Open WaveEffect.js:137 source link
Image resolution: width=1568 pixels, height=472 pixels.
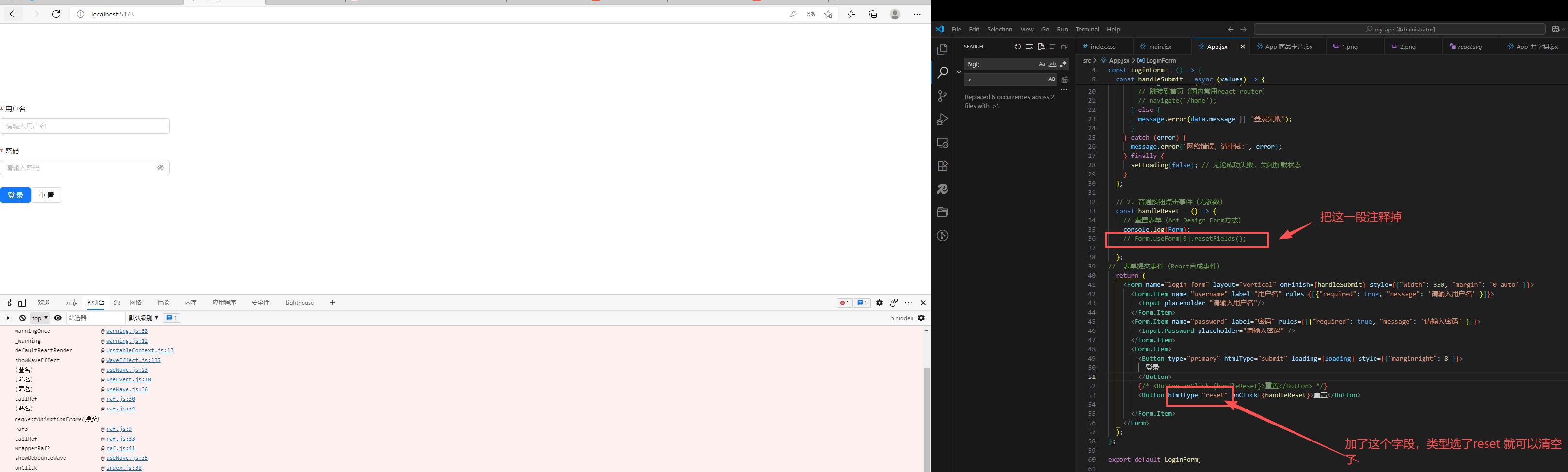coord(133,361)
